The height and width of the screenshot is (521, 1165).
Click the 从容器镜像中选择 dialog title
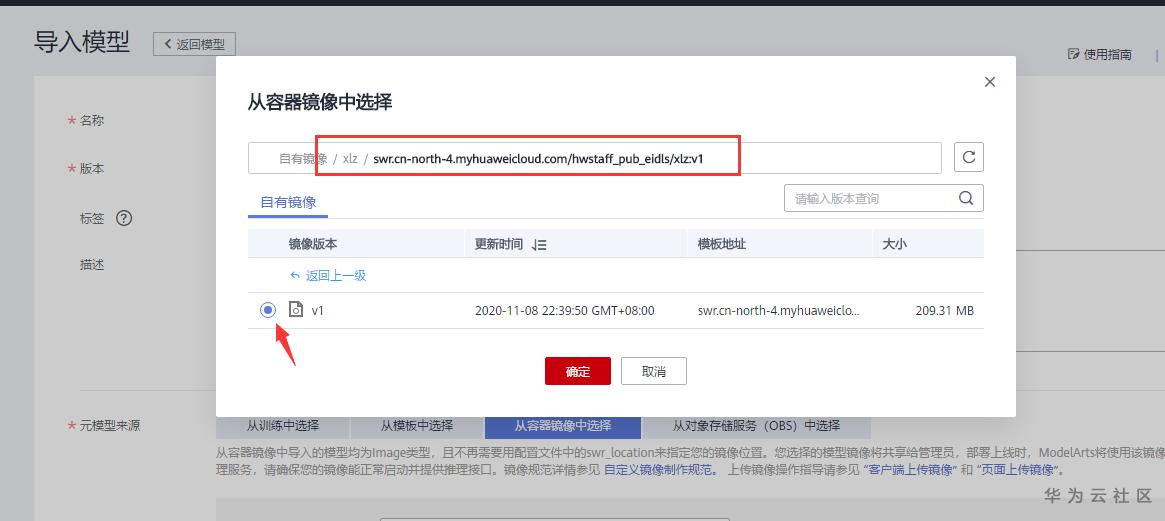click(x=320, y=103)
